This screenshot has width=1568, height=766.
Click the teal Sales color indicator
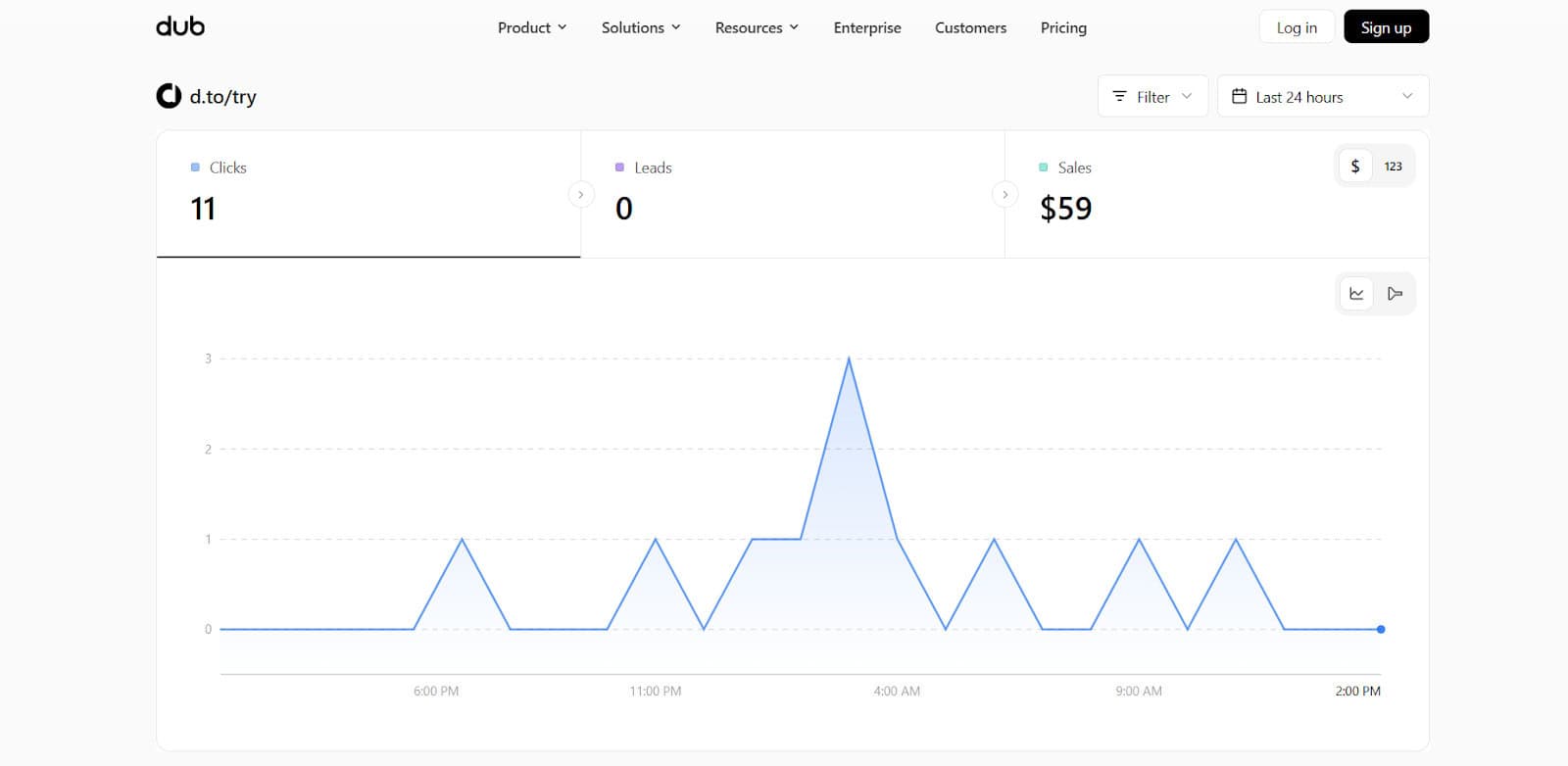1044,168
